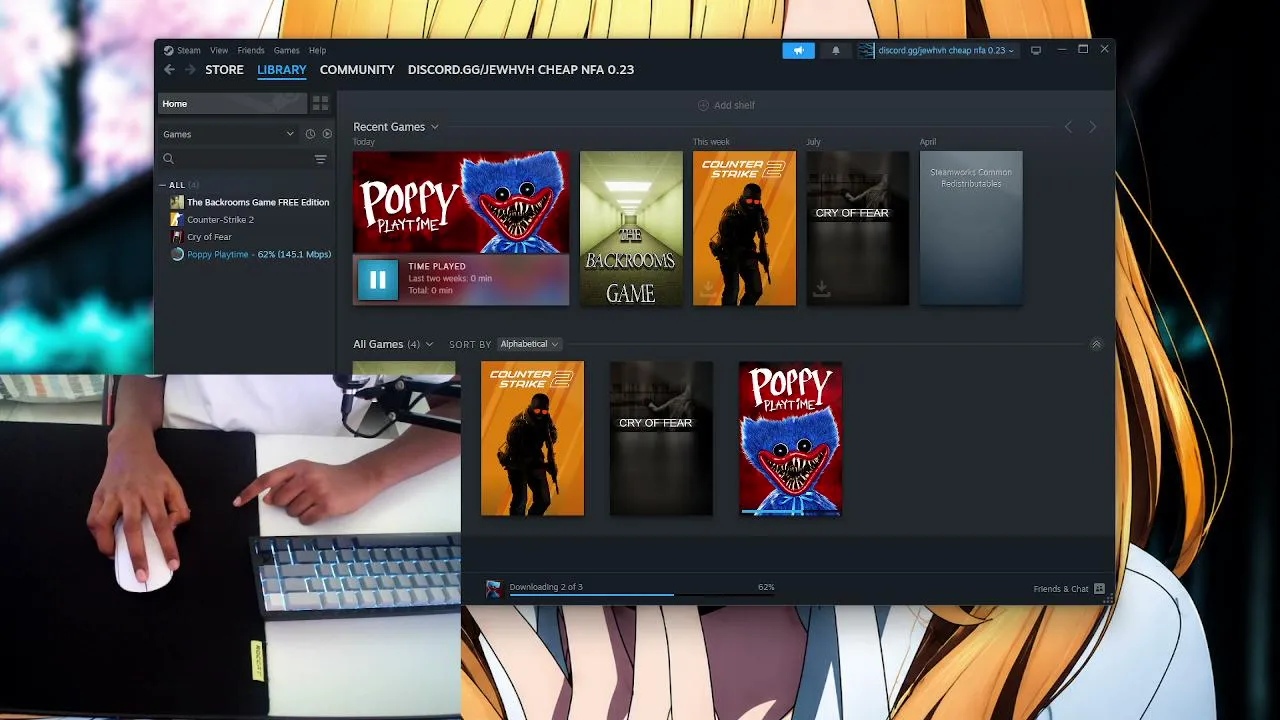The image size is (1280, 720).
Task: Open the Friends & Chat link
Action: pyautogui.click(x=1061, y=589)
